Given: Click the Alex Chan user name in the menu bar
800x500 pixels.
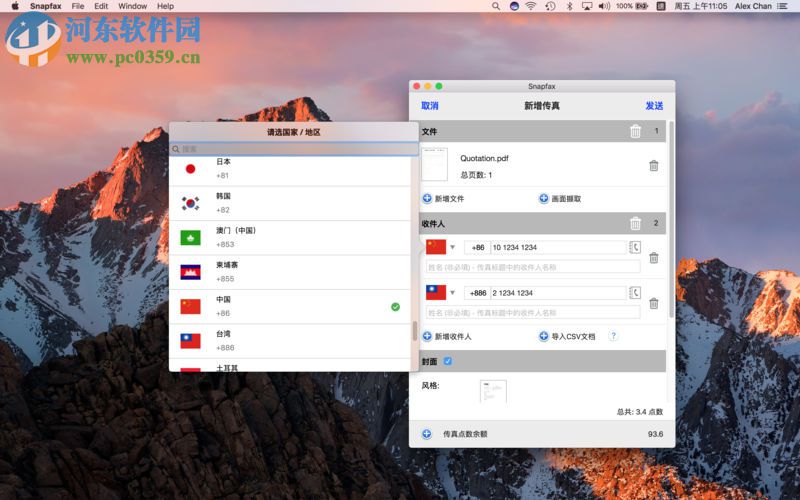Looking at the screenshot, I should coord(753,6).
